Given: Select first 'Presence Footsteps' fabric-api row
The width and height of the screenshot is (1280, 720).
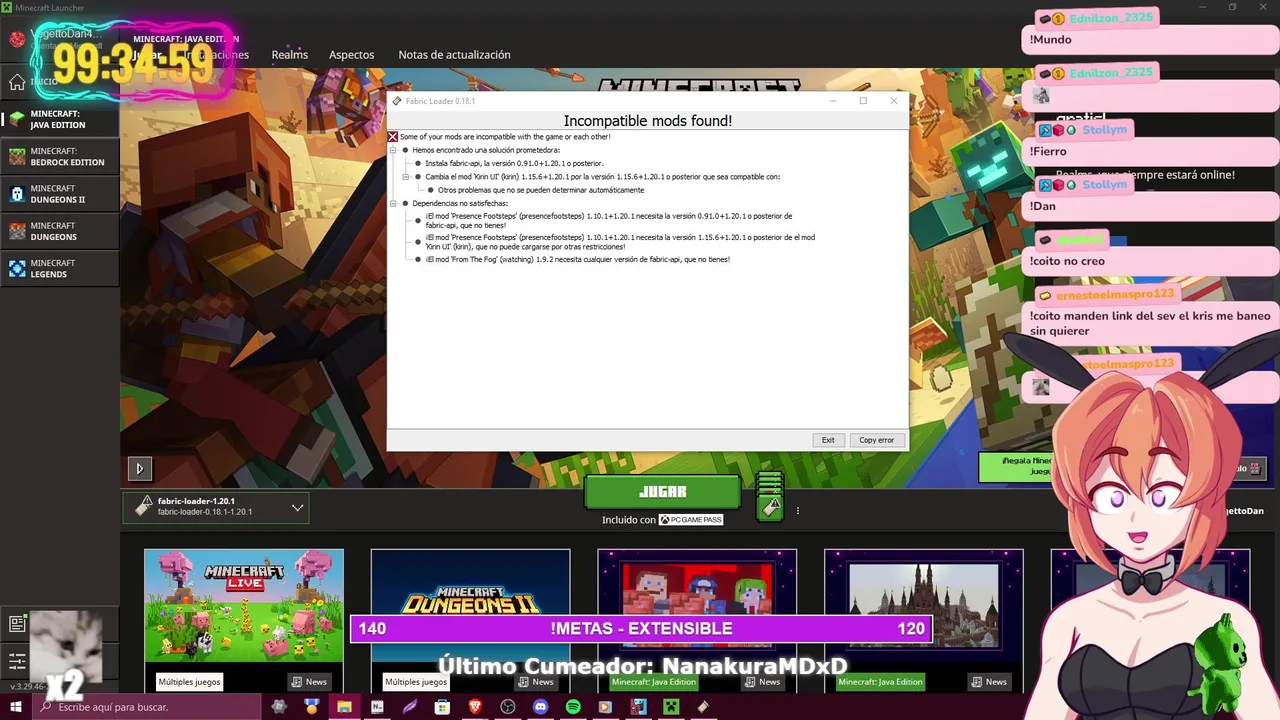Looking at the screenshot, I should click(608, 220).
